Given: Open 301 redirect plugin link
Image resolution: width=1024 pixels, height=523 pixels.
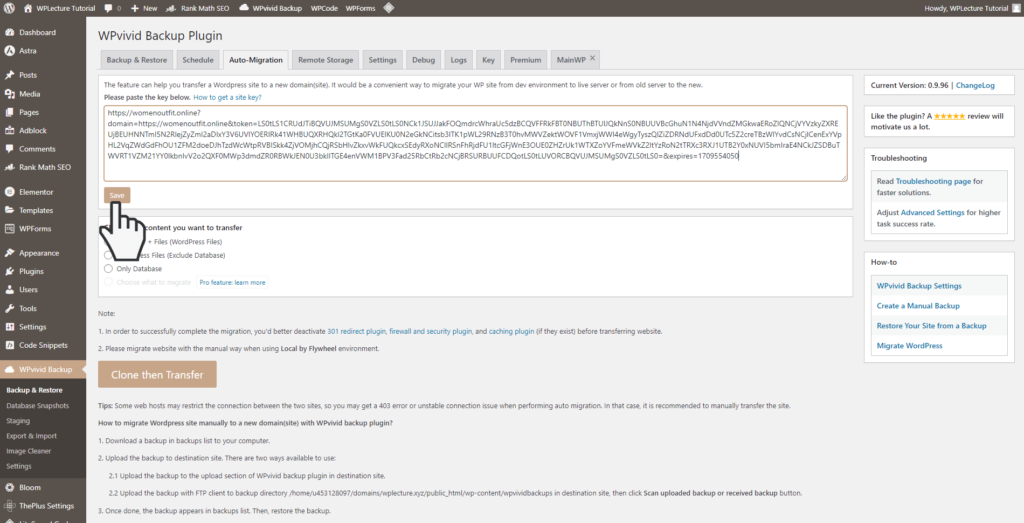Looking at the screenshot, I should pos(357,332).
